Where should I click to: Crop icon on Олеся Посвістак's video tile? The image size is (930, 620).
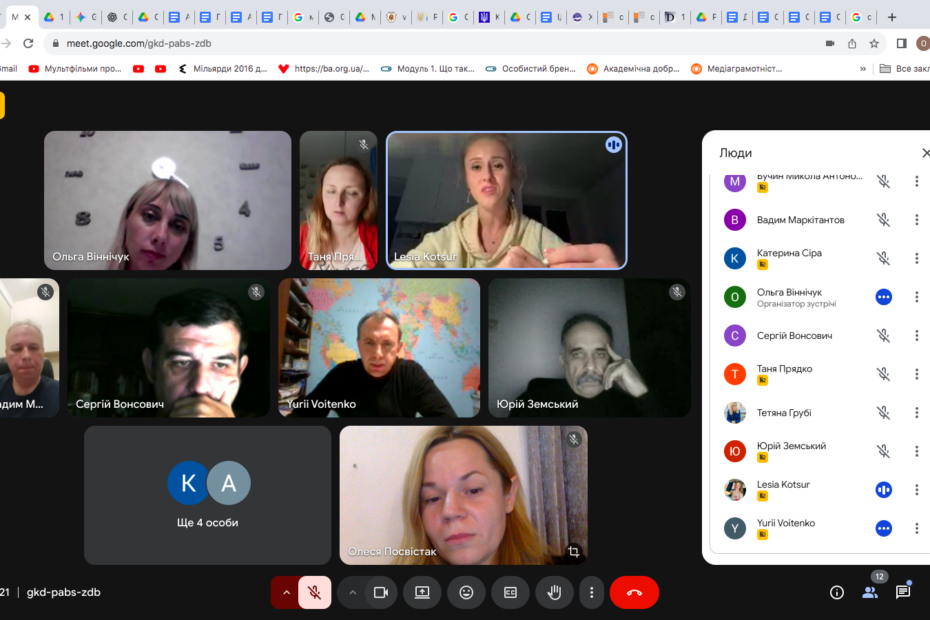pyautogui.click(x=573, y=551)
